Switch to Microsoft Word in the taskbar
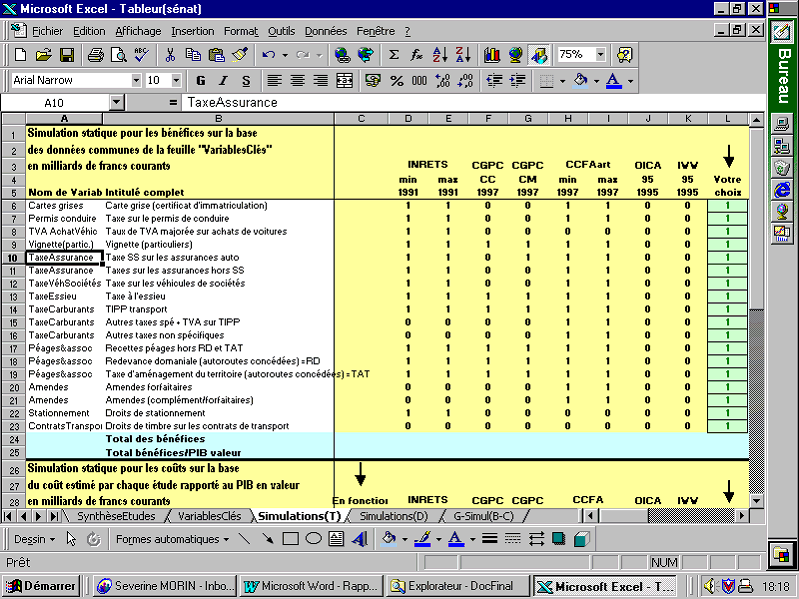 pos(313,586)
